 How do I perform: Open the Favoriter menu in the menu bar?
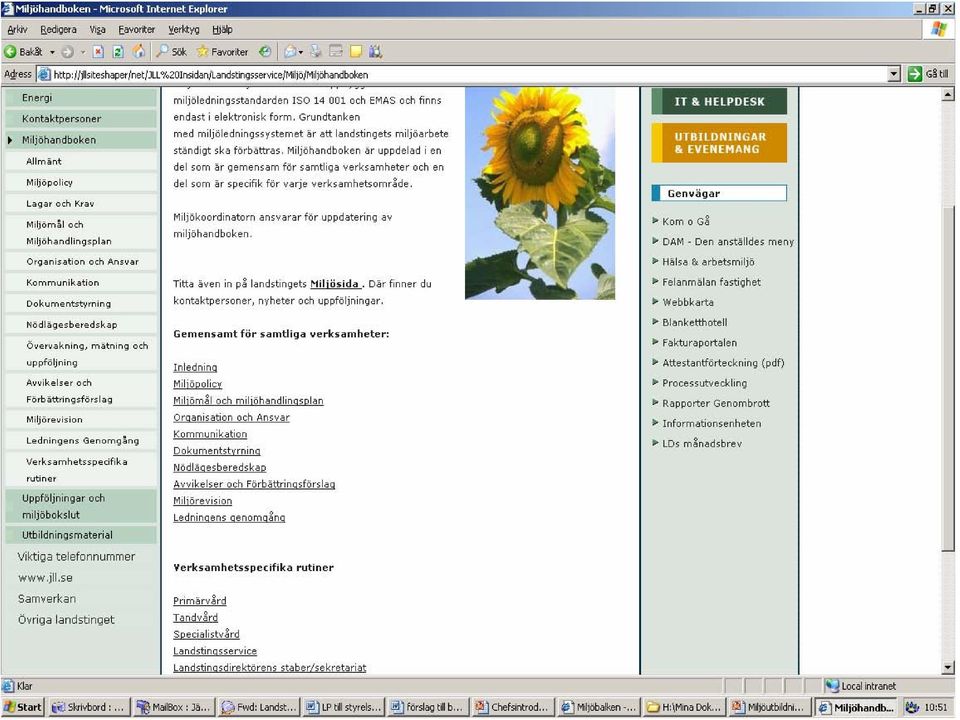137,29
